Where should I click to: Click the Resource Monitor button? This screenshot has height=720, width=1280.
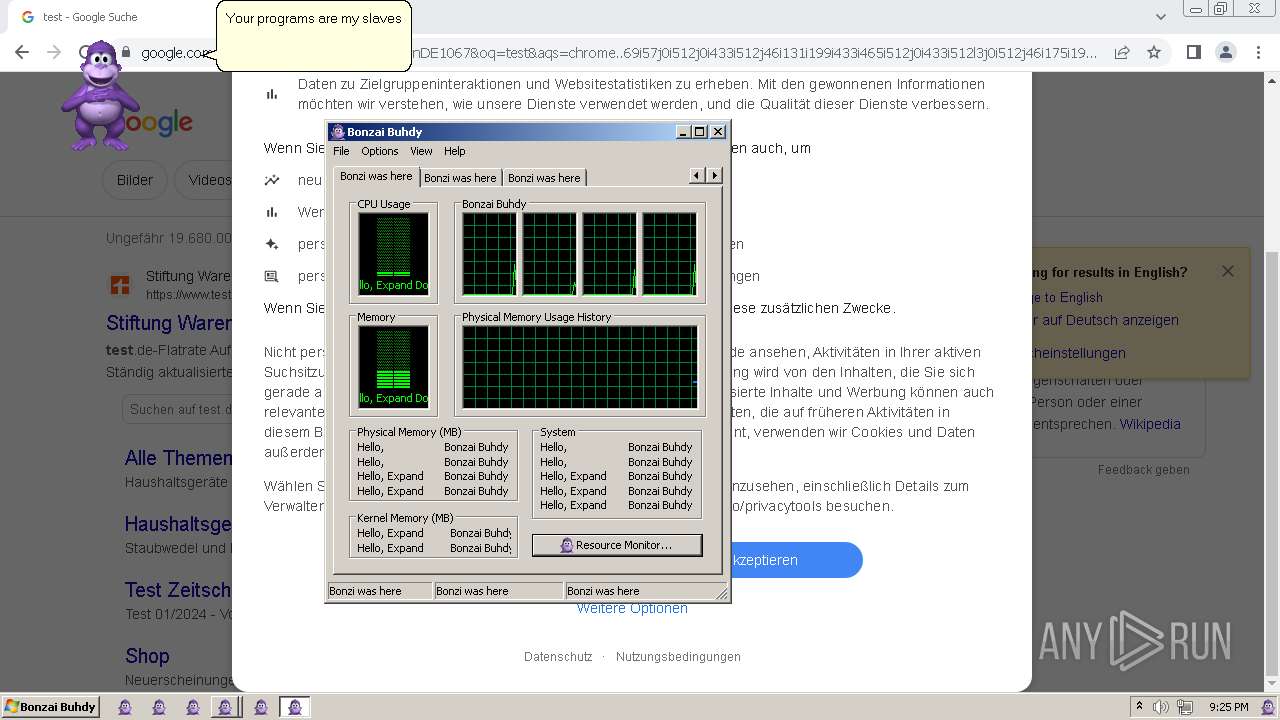[x=617, y=545]
